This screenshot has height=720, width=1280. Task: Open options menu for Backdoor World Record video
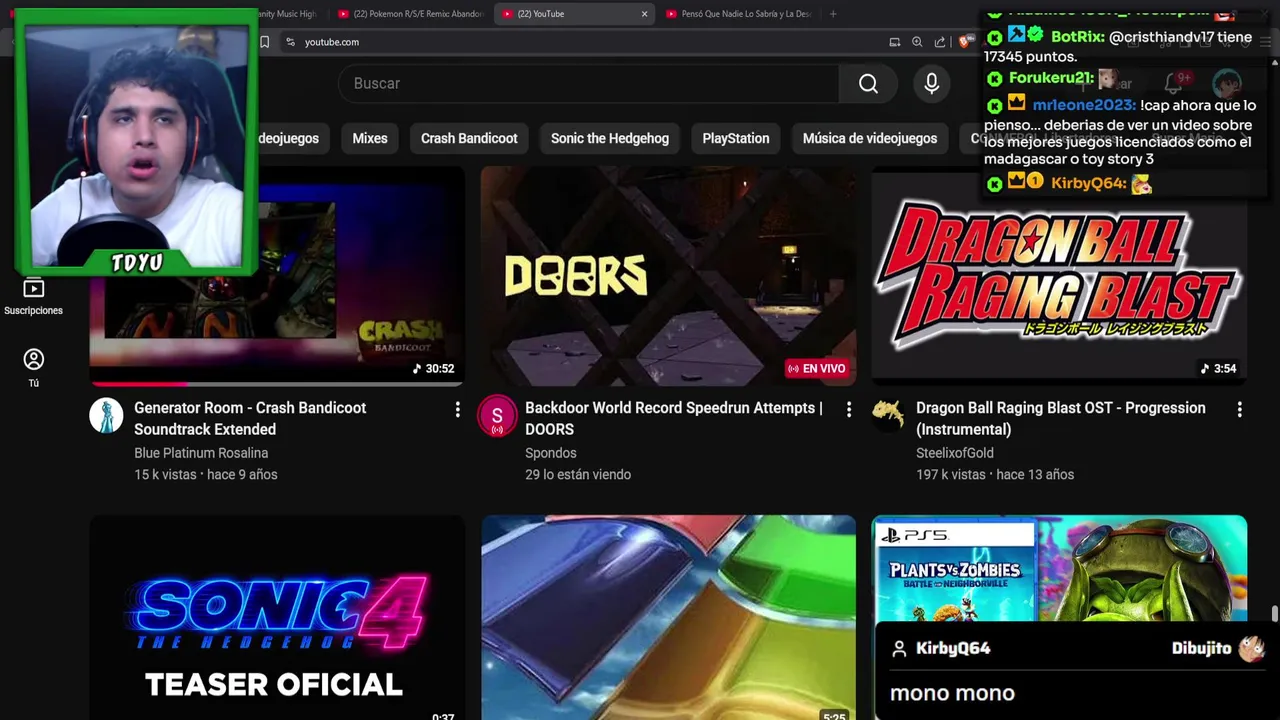pyautogui.click(x=848, y=409)
